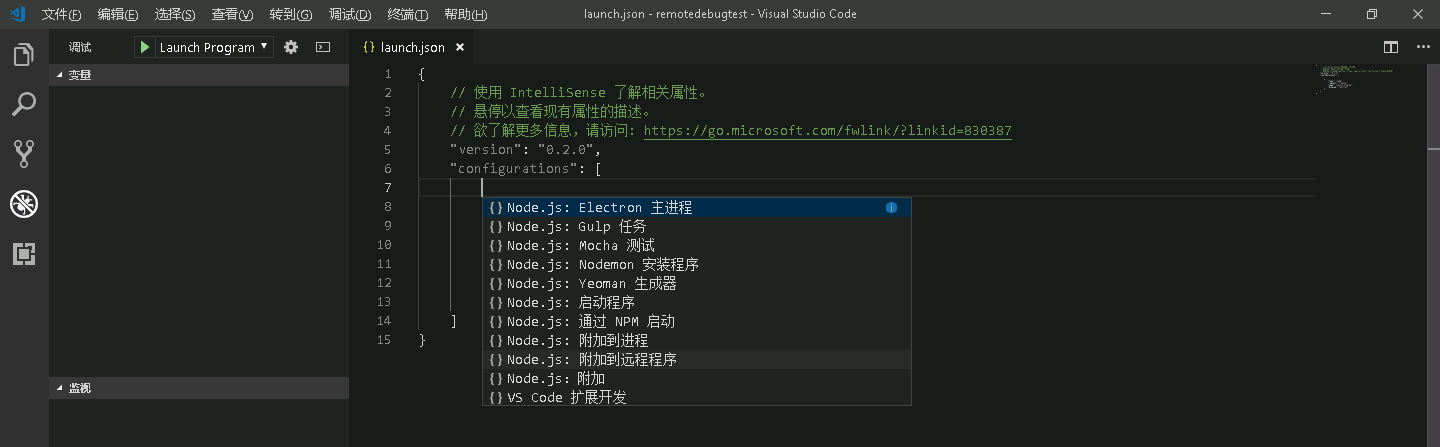This screenshot has height=447, width=1440.
Task: Open the Extensions view in activity bar
Action: [x=24, y=254]
